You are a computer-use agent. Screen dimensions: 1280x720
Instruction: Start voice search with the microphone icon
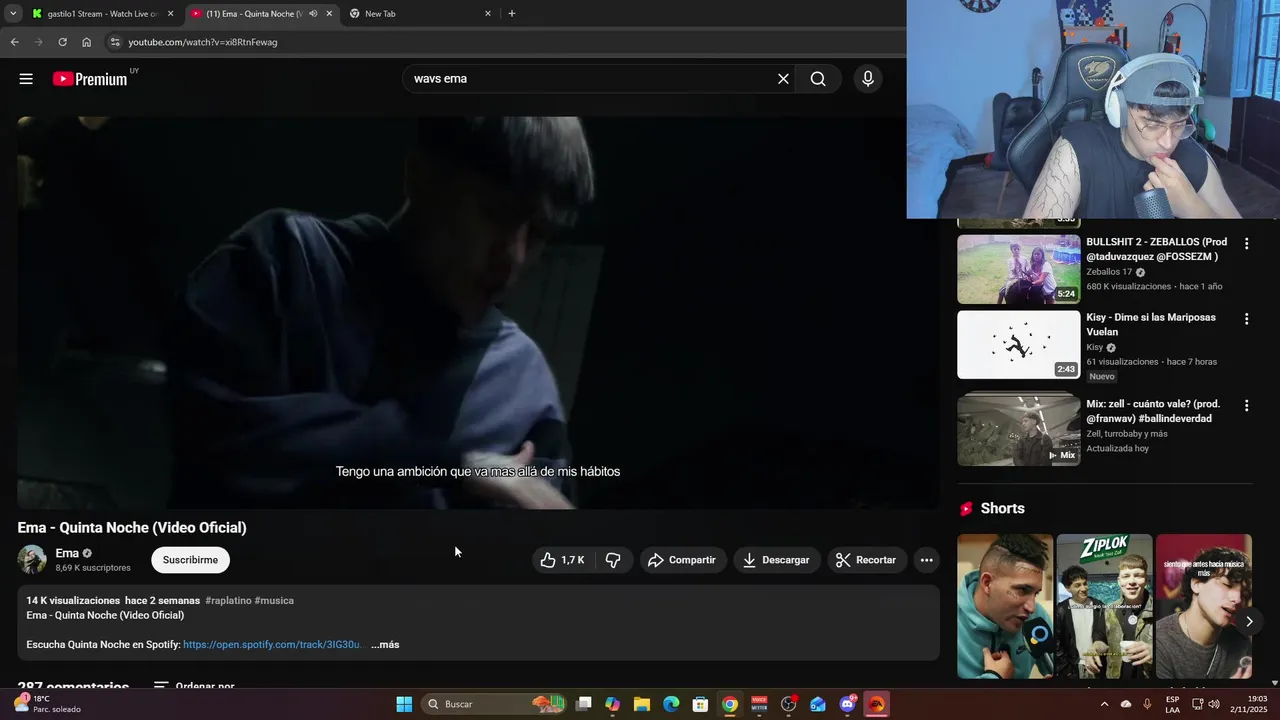(x=867, y=79)
